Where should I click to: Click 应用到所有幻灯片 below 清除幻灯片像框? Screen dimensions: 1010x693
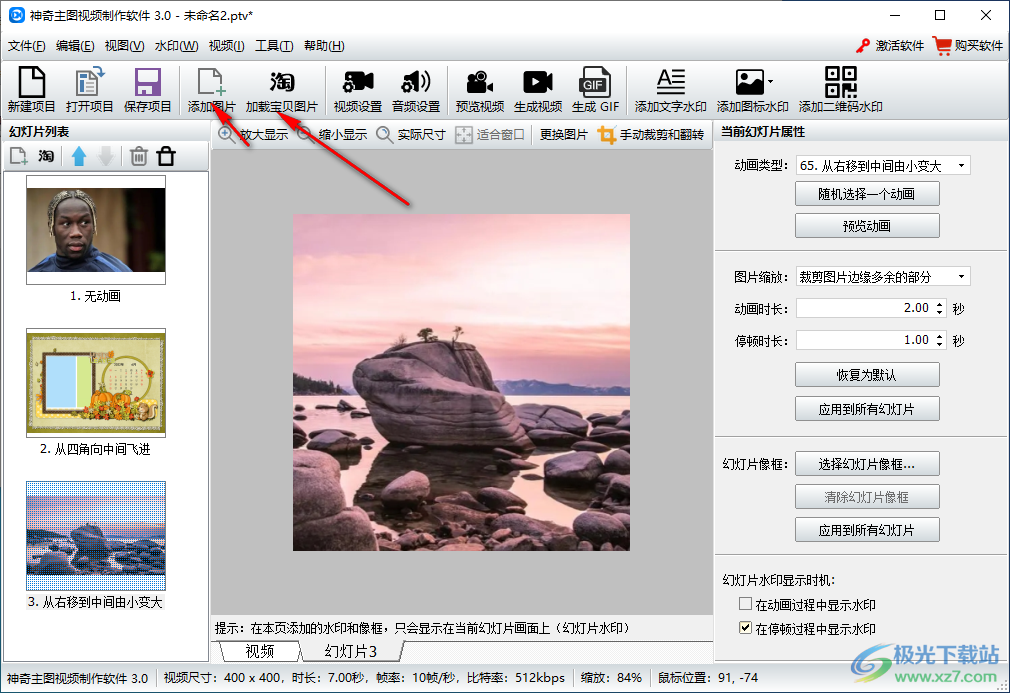pos(867,530)
